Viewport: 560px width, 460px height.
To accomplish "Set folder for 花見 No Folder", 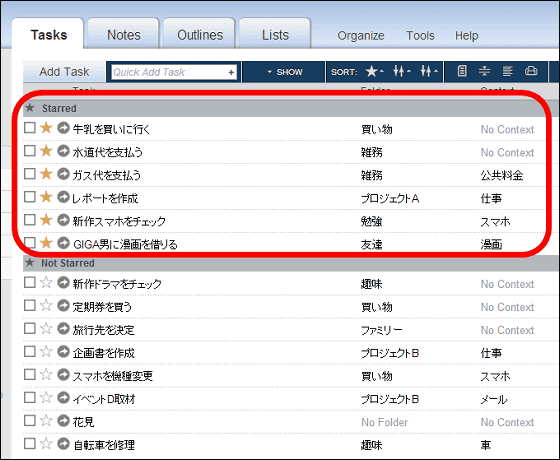I will (x=384, y=422).
